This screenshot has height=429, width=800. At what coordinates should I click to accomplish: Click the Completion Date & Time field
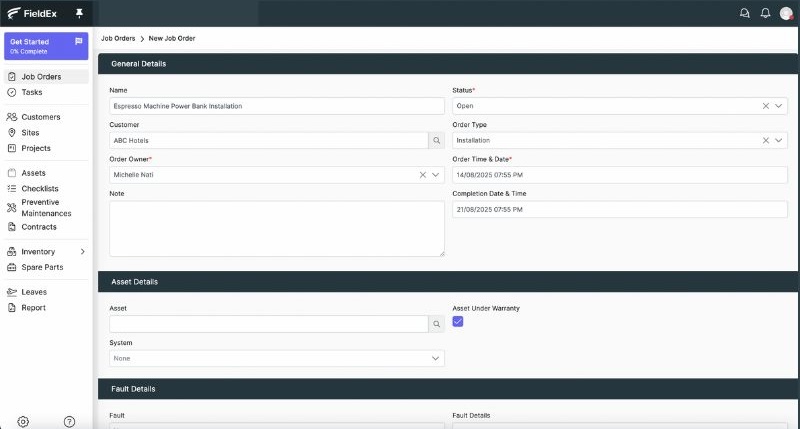click(x=619, y=209)
